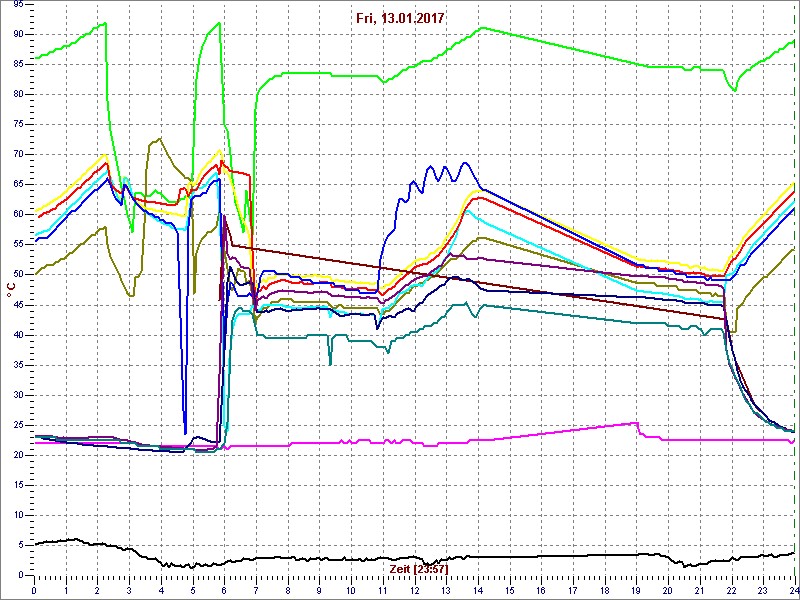
Task: Click temperature axis value 95
Action: [x=18, y=5]
